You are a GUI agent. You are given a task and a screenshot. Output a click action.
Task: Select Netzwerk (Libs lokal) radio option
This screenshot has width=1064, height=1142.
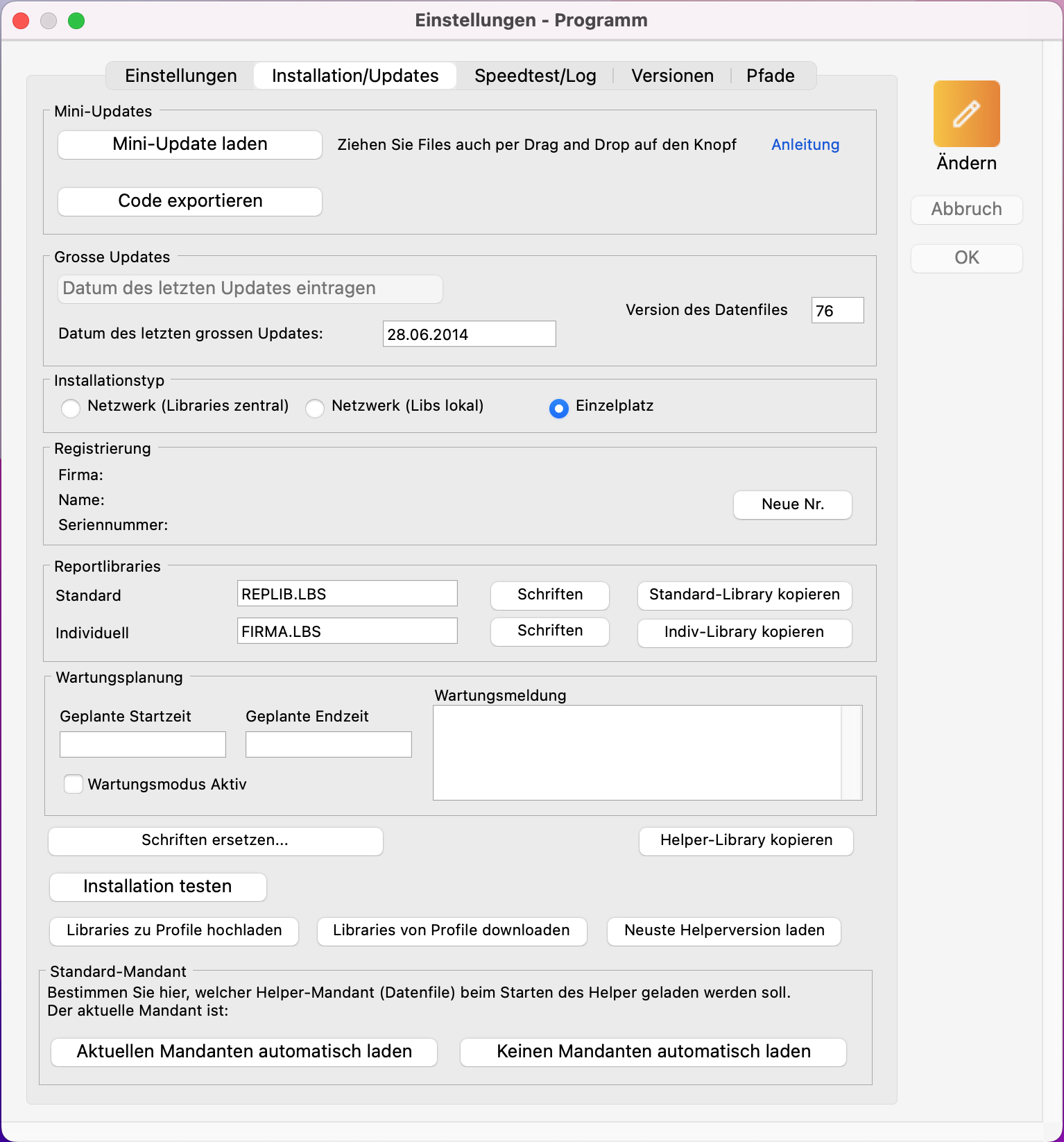click(x=315, y=409)
